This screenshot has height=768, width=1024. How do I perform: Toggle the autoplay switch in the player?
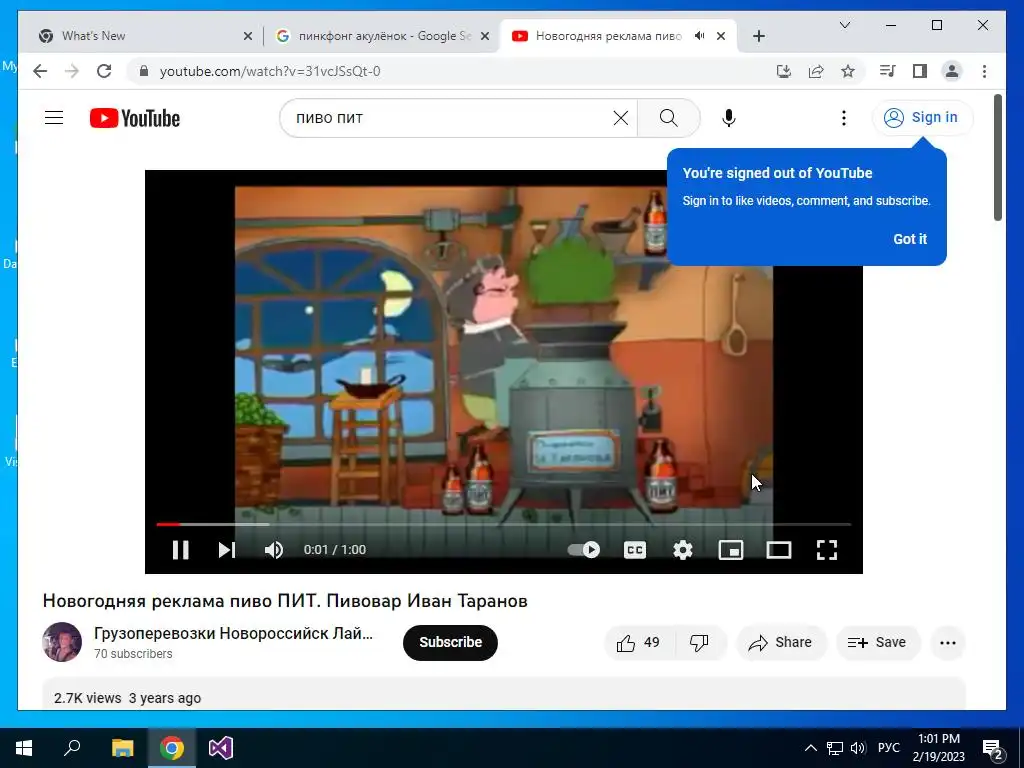point(584,550)
